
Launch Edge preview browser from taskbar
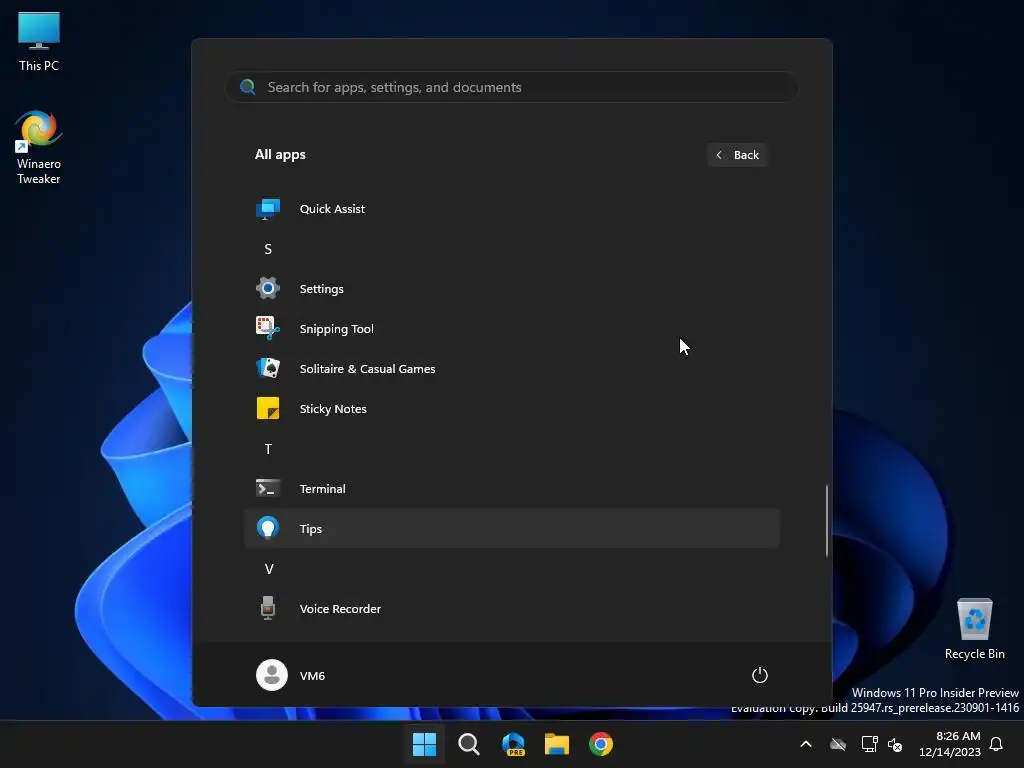coord(513,744)
